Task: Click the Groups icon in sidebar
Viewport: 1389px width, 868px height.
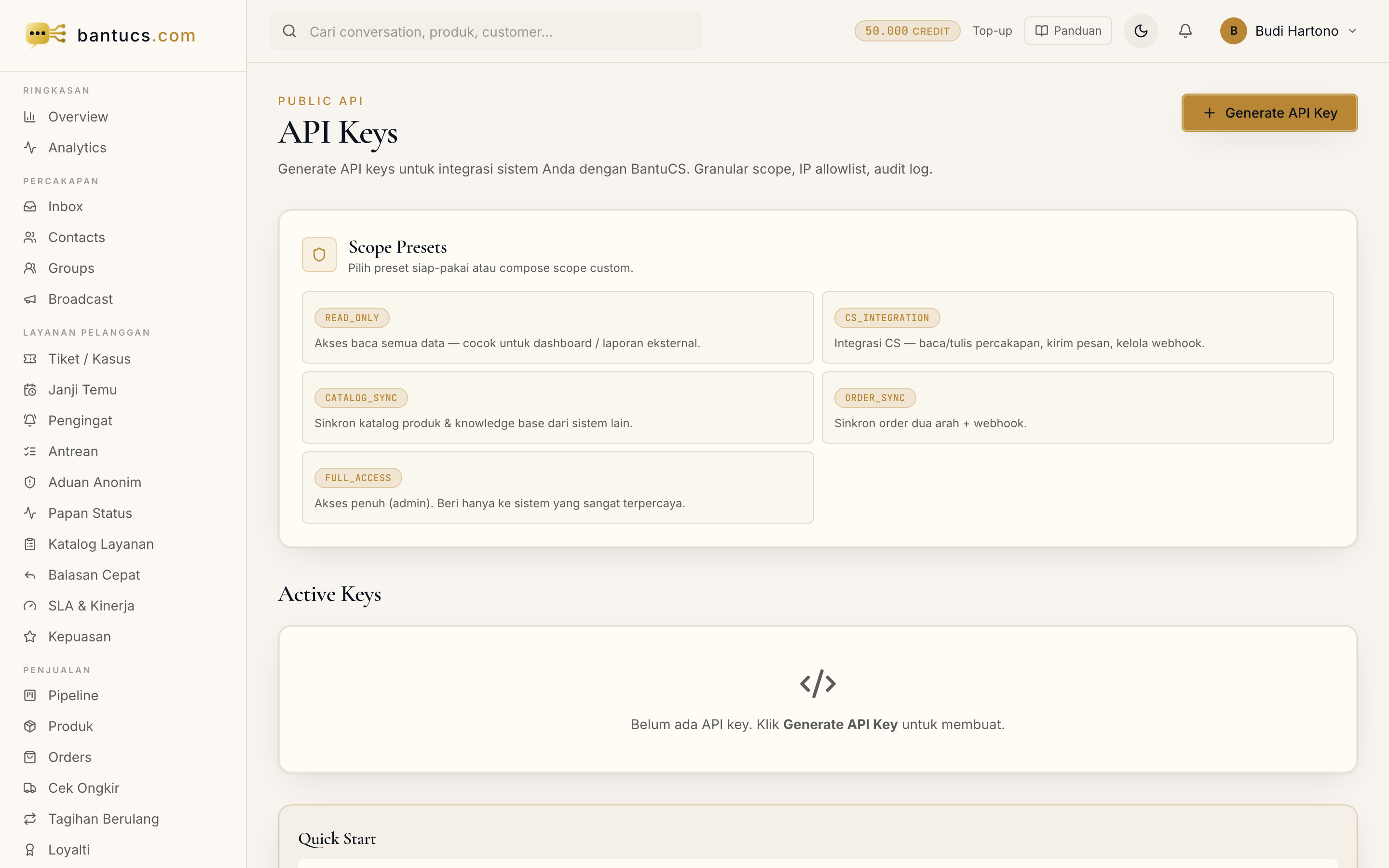Action: coord(30,268)
